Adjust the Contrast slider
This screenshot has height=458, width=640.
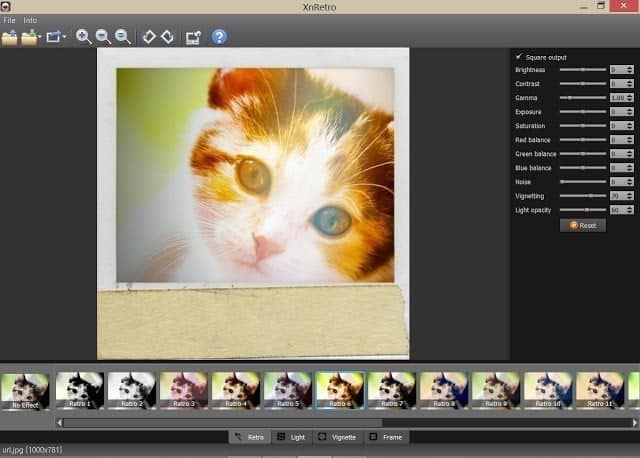(583, 84)
